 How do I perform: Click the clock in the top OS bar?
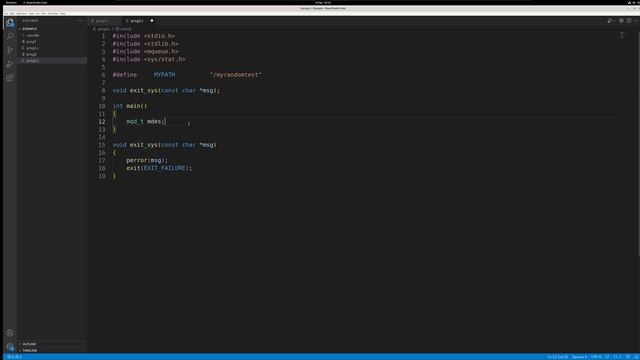tap(323, 2)
